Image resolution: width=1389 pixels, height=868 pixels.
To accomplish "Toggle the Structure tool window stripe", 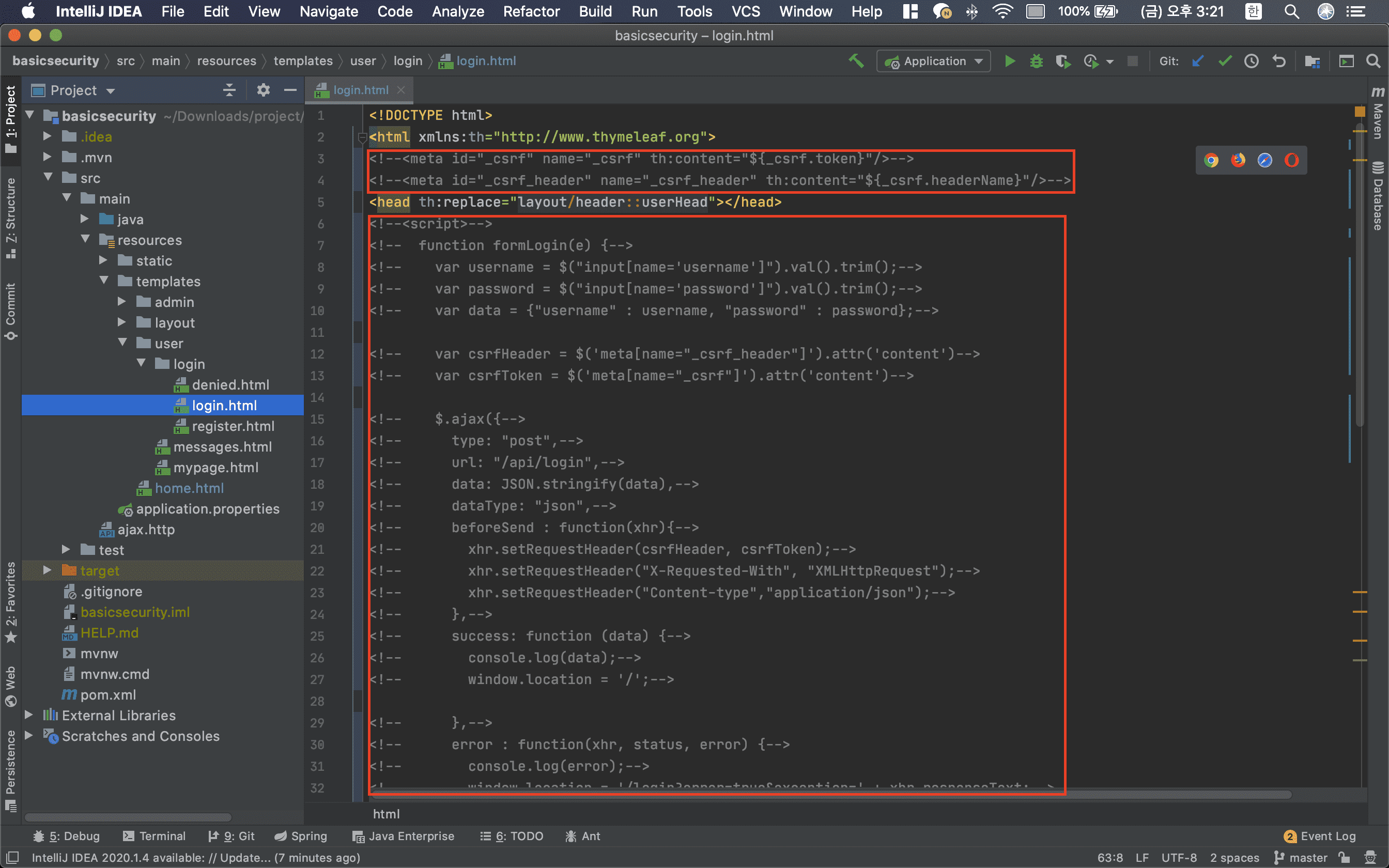I will [x=10, y=217].
